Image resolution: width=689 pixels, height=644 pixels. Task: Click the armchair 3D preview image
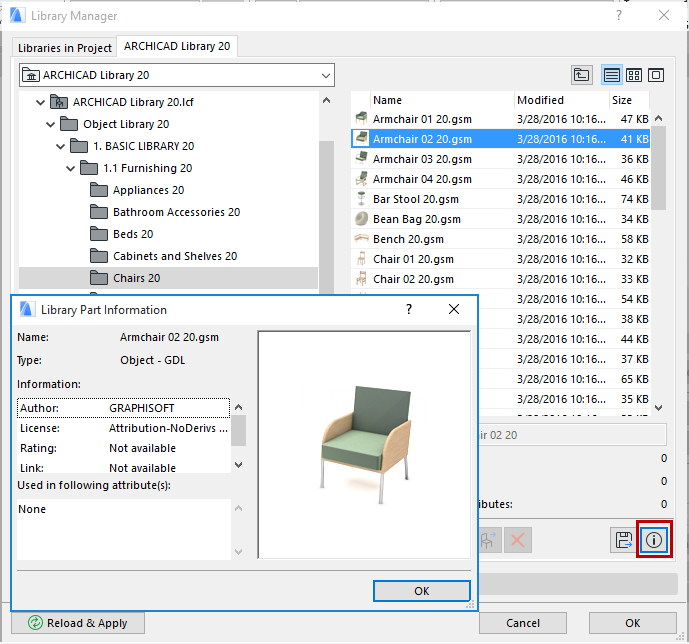tap(366, 445)
